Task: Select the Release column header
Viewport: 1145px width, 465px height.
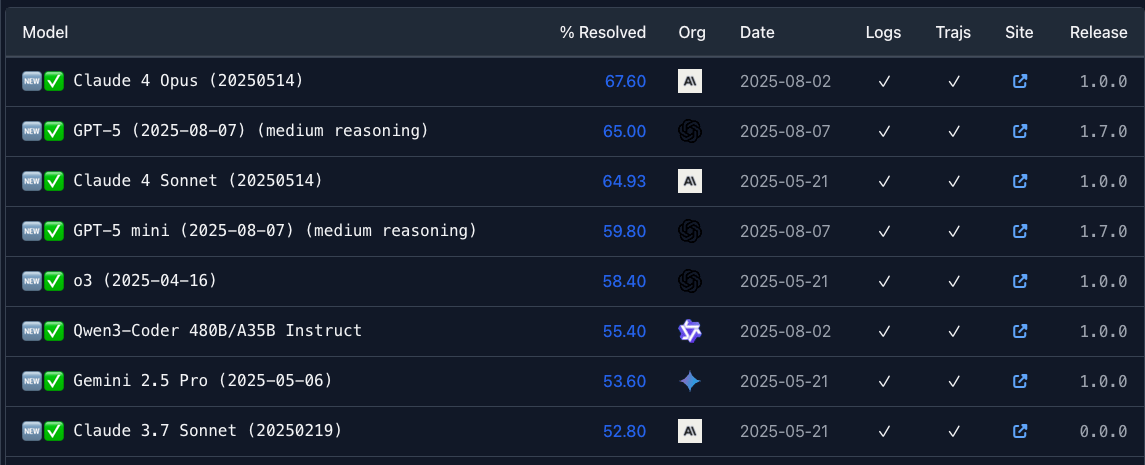Action: [x=1098, y=32]
